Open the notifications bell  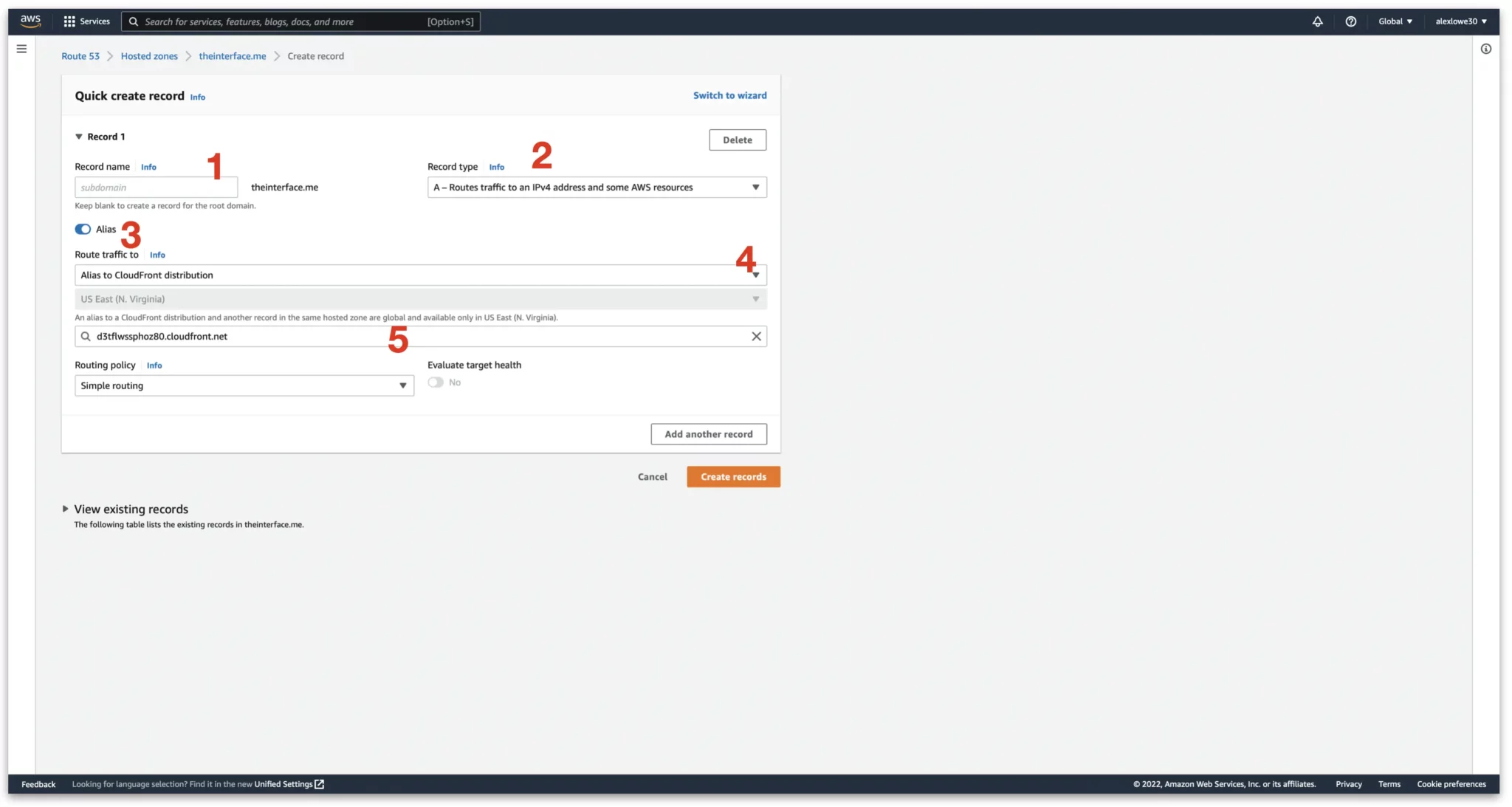click(1317, 21)
